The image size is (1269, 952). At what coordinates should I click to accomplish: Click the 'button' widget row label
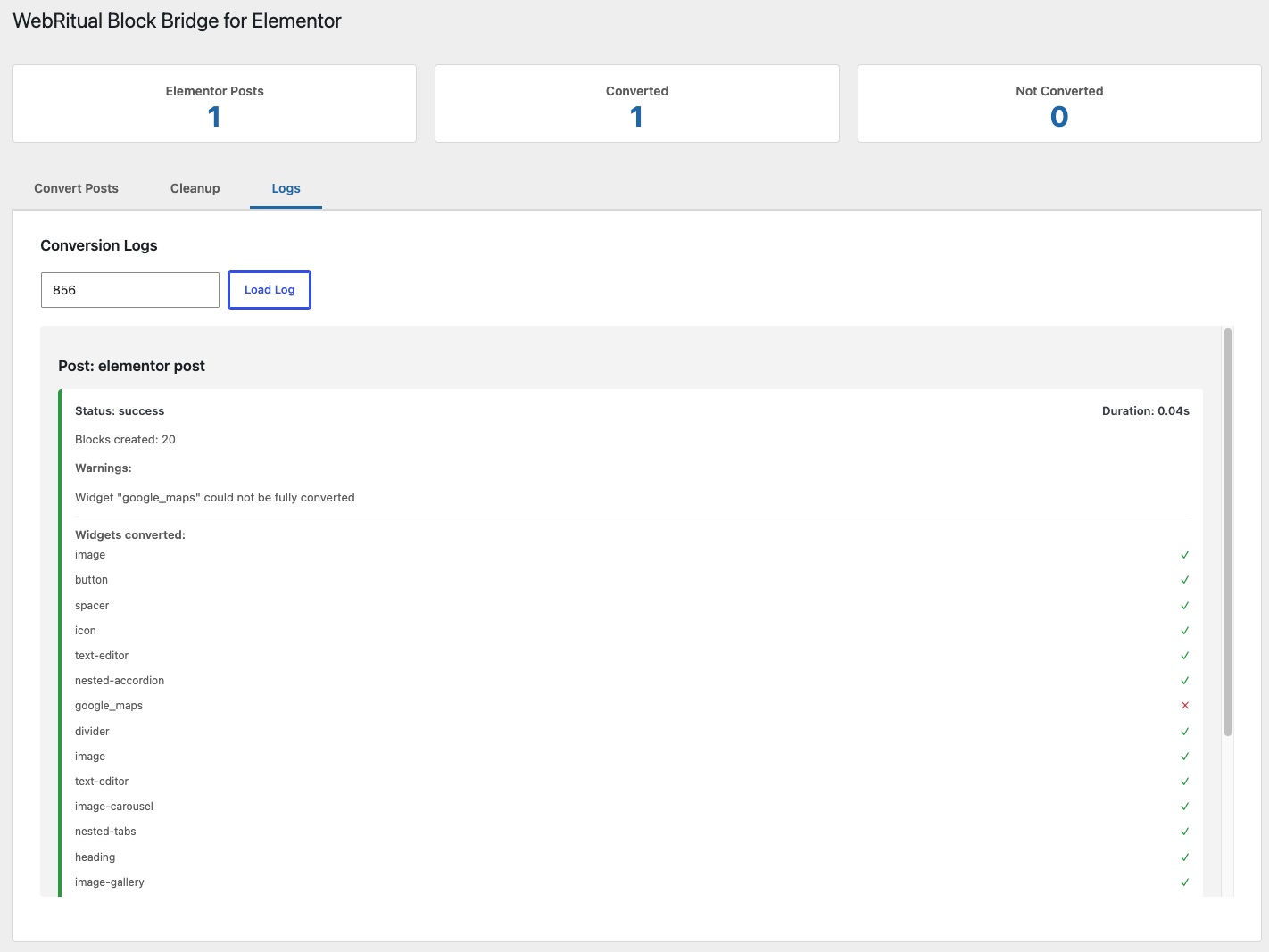click(91, 580)
